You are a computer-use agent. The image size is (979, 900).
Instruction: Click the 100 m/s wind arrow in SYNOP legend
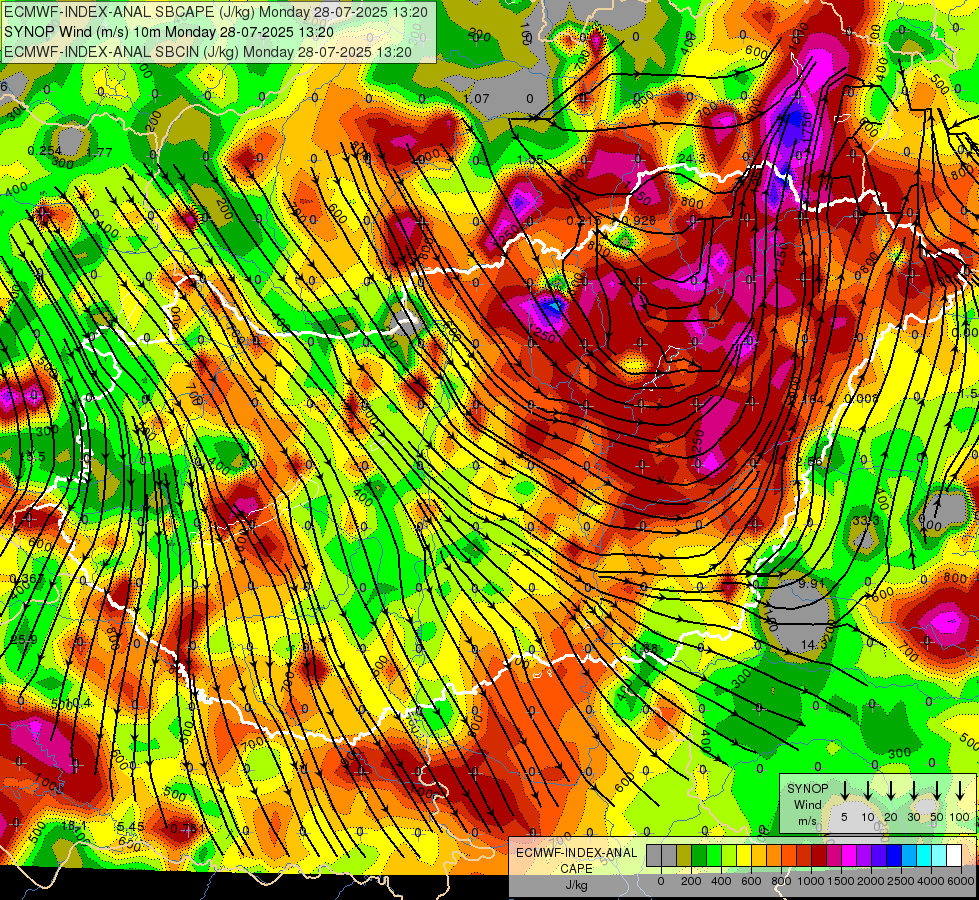coord(960,791)
